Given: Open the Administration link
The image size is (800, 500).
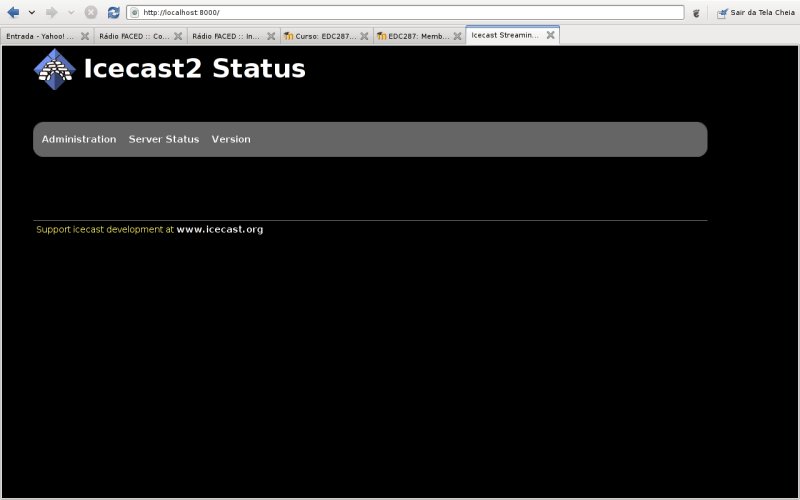Looking at the screenshot, I should pyautogui.click(x=79, y=139).
